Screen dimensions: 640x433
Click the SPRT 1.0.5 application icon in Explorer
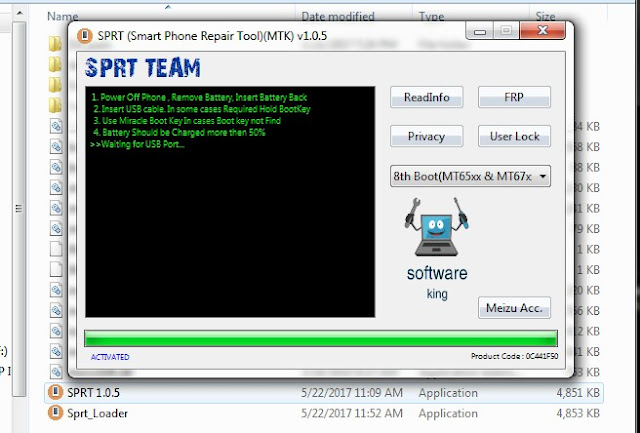click(x=55, y=393)
